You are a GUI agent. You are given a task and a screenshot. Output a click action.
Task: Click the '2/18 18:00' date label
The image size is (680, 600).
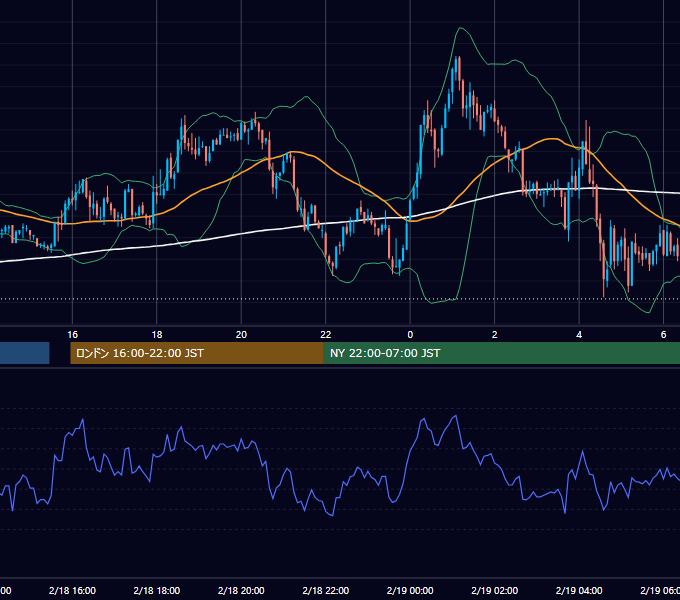pyautogui.click(x=157, y=590)
